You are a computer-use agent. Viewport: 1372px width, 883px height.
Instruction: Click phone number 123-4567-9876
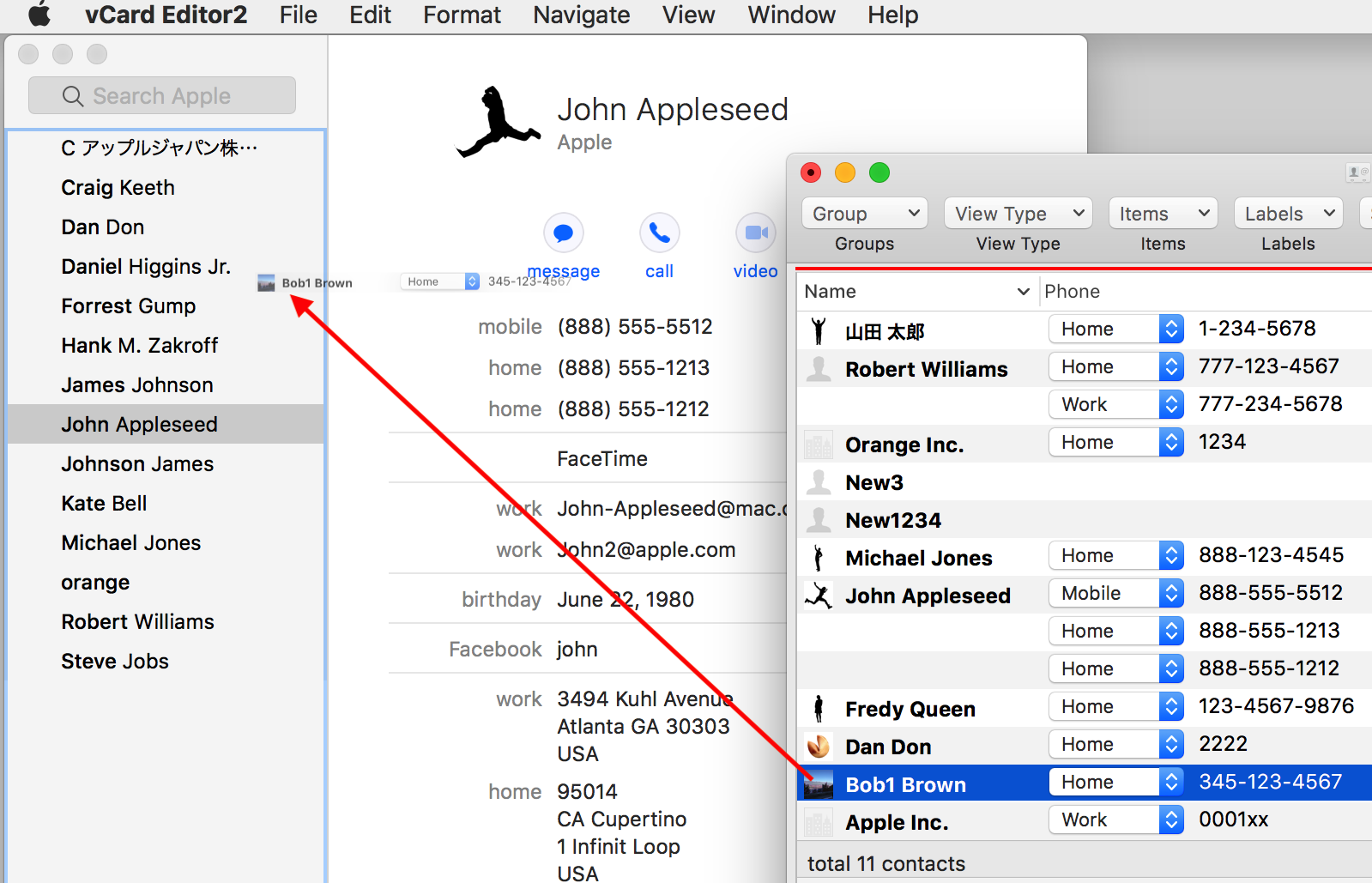(1276, 706)
